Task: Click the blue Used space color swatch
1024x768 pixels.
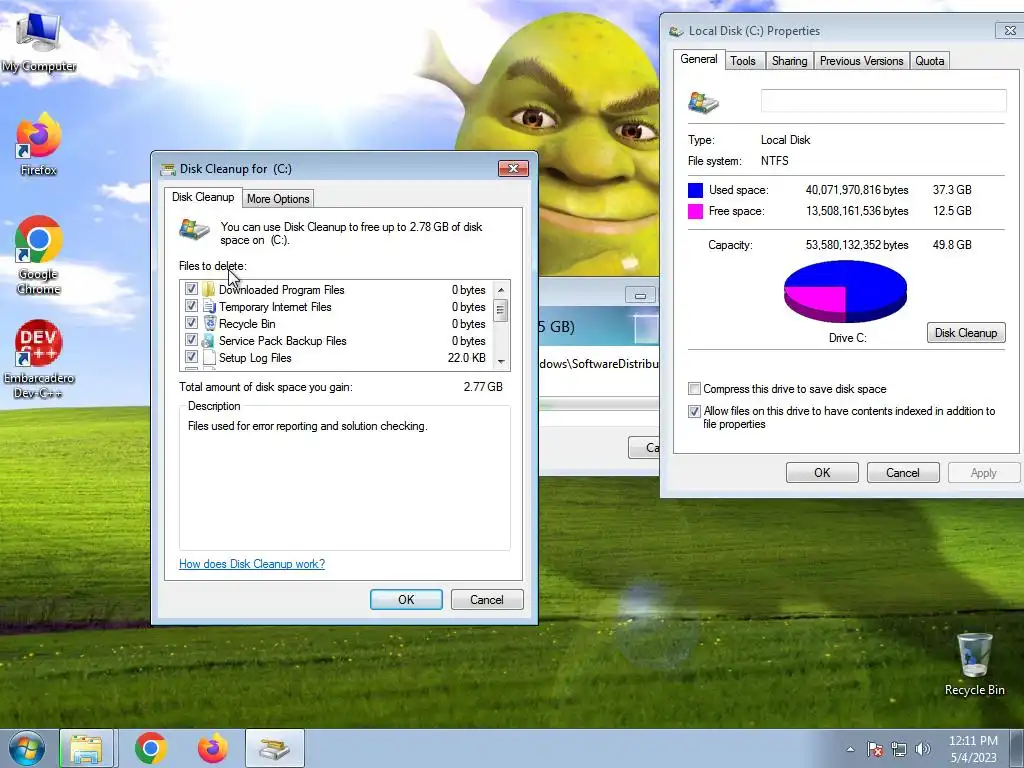Action: [696, 190]
